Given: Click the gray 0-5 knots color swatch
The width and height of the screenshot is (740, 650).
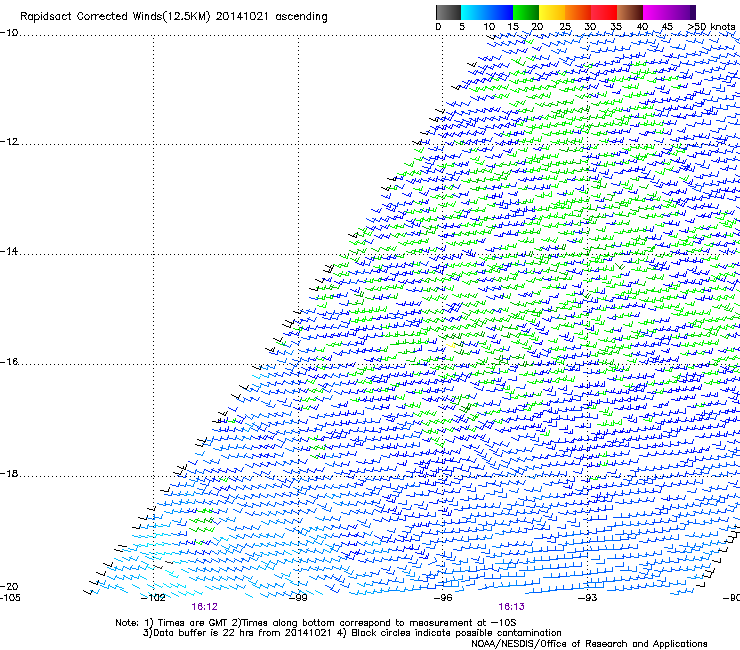Looking at the screenshot, I should click(x=448, y=12).
